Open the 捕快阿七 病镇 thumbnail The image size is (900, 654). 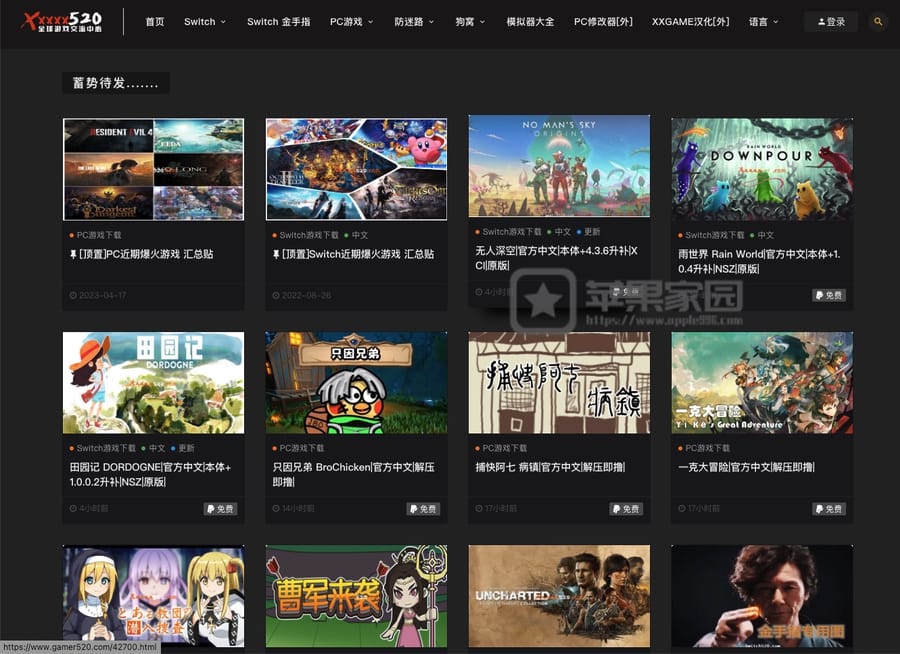[x=559, y=382]
